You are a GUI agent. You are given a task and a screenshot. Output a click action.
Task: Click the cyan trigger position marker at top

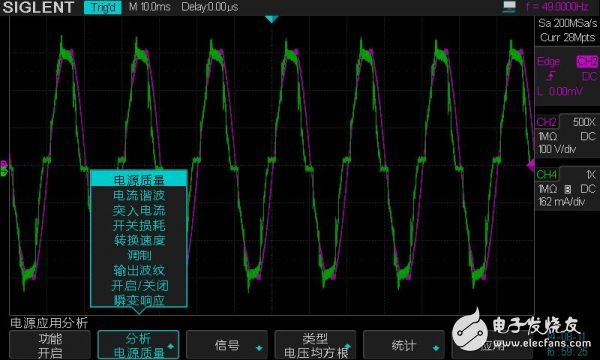271,19
